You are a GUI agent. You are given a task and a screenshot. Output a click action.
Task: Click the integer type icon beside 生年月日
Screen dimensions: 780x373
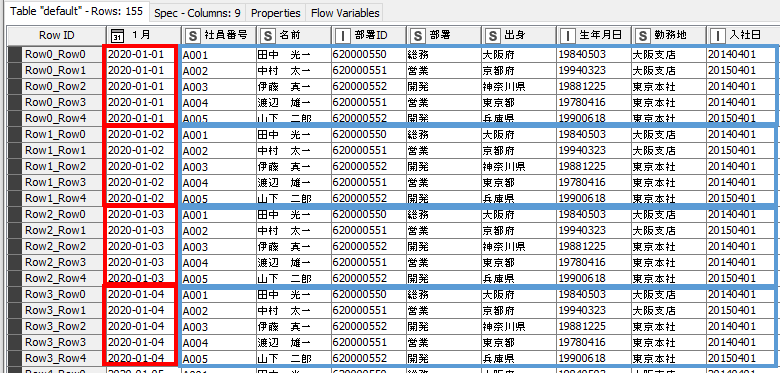pyautogui.click(x=567, y=35)
